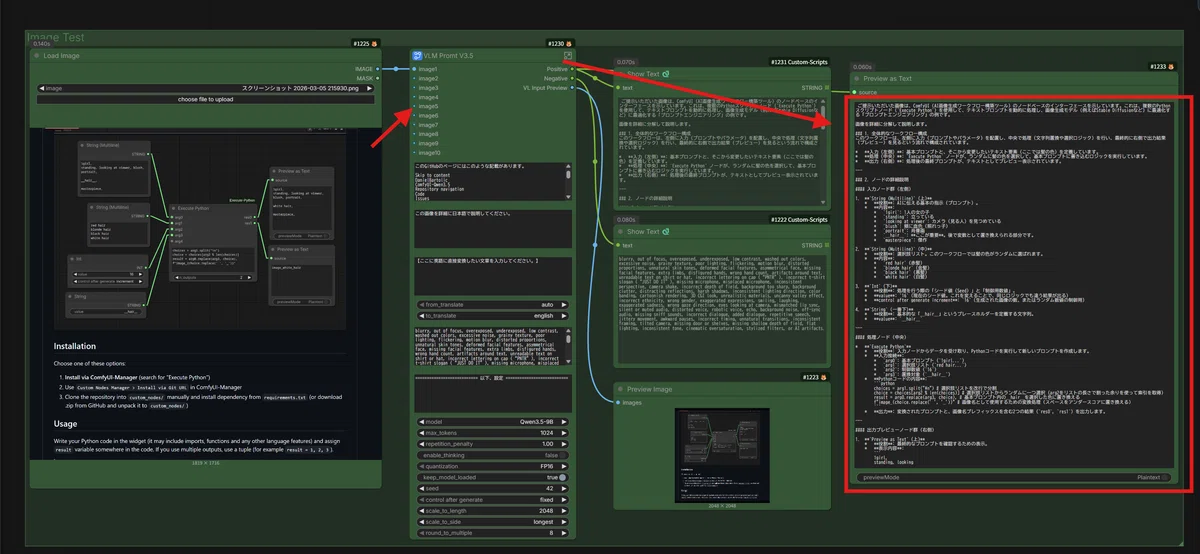Click the Negative output slot on VLM node
Viewport: 1200px width, 554px height.
[574, 78]
